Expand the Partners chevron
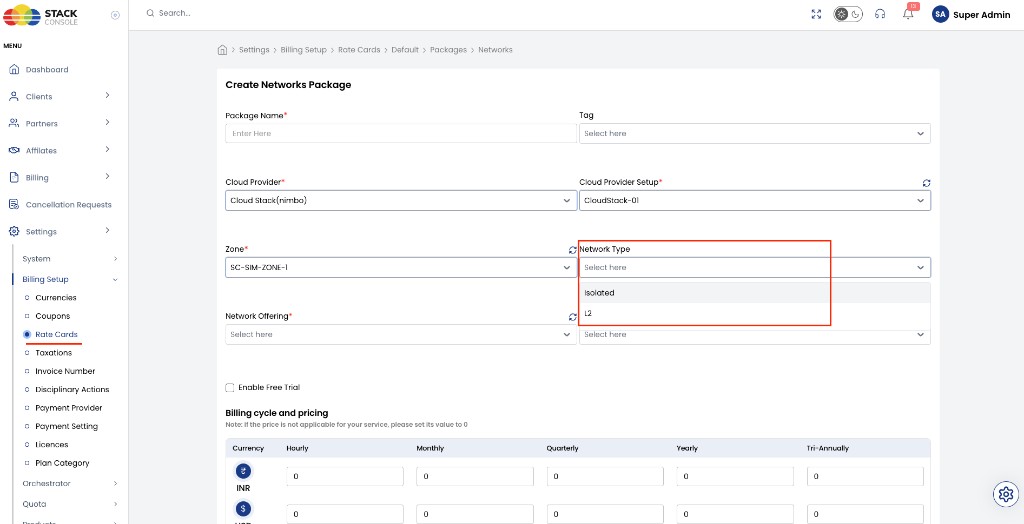The image size is (1024, 524). point(107,122)
